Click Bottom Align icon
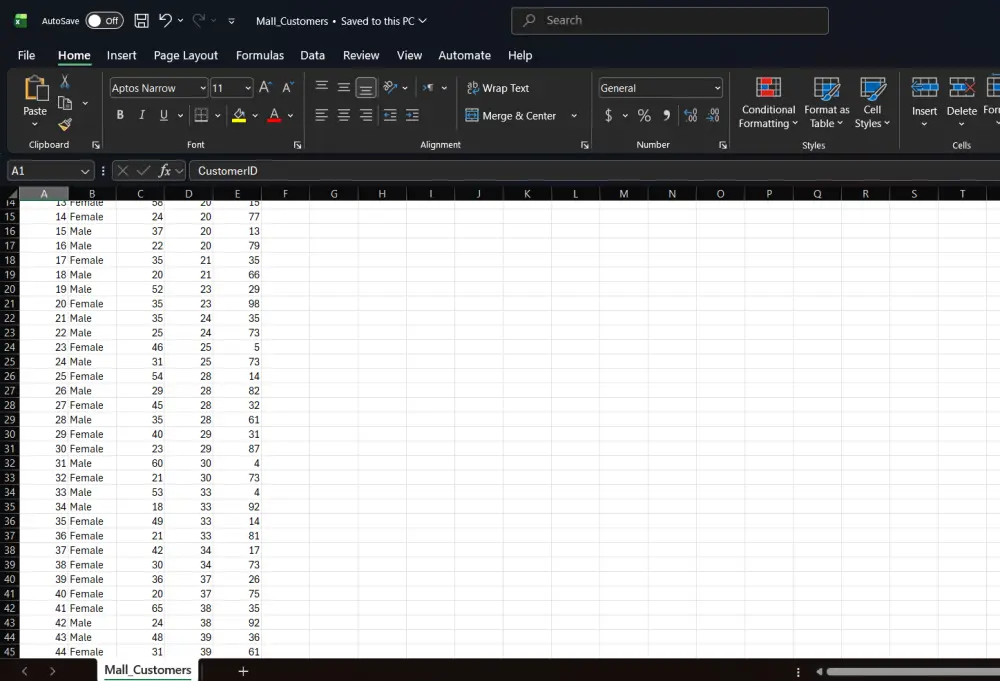The image size is (1000, 681). 366,87
